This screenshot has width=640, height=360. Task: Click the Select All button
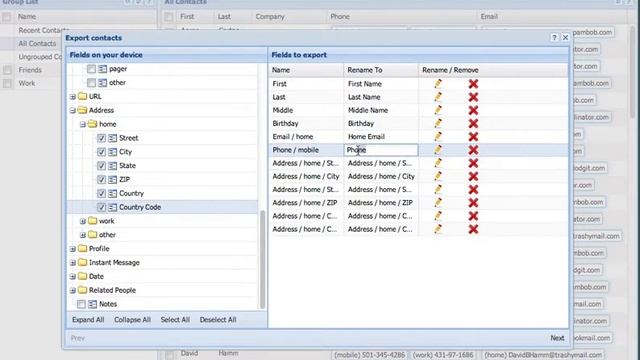click(175, 320)
